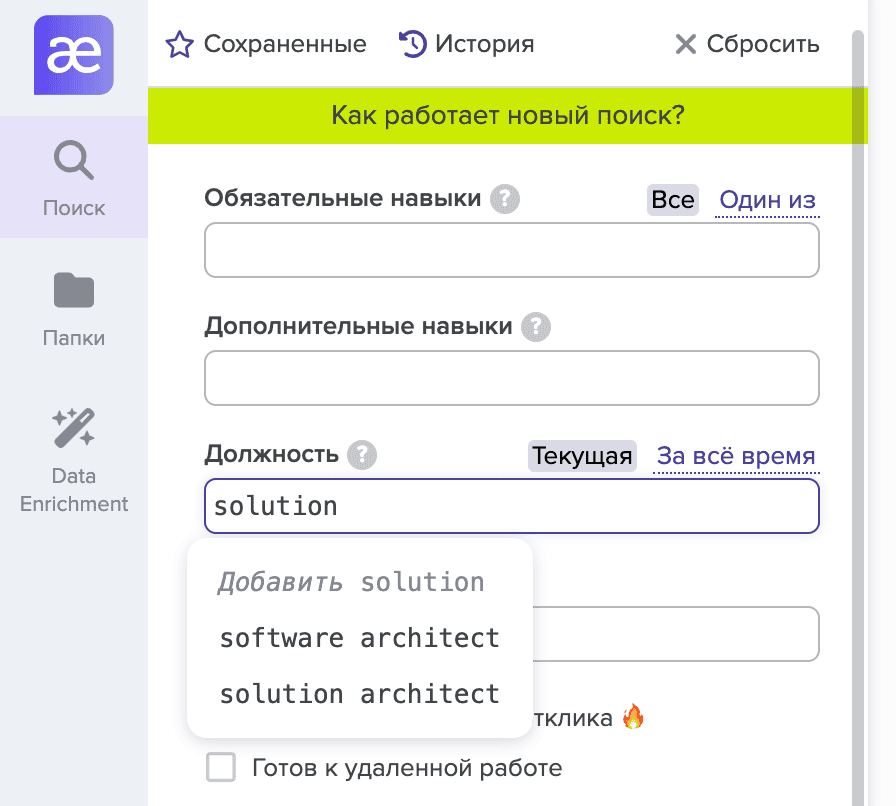Select 'Текущая' position filter

582,457
